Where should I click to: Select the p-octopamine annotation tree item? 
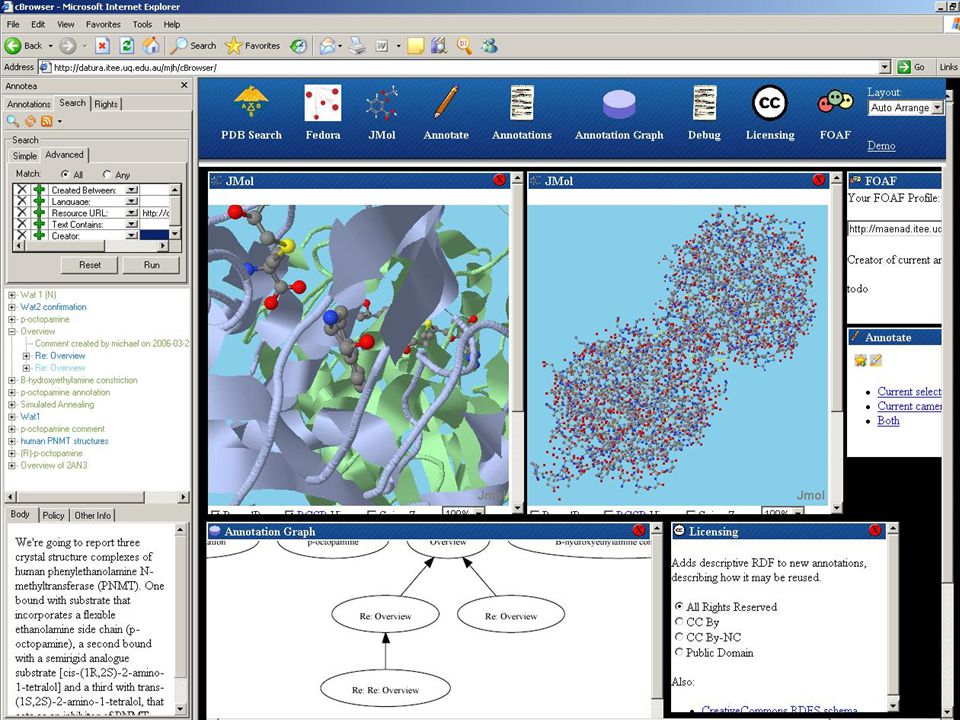(x=65, y=392)
